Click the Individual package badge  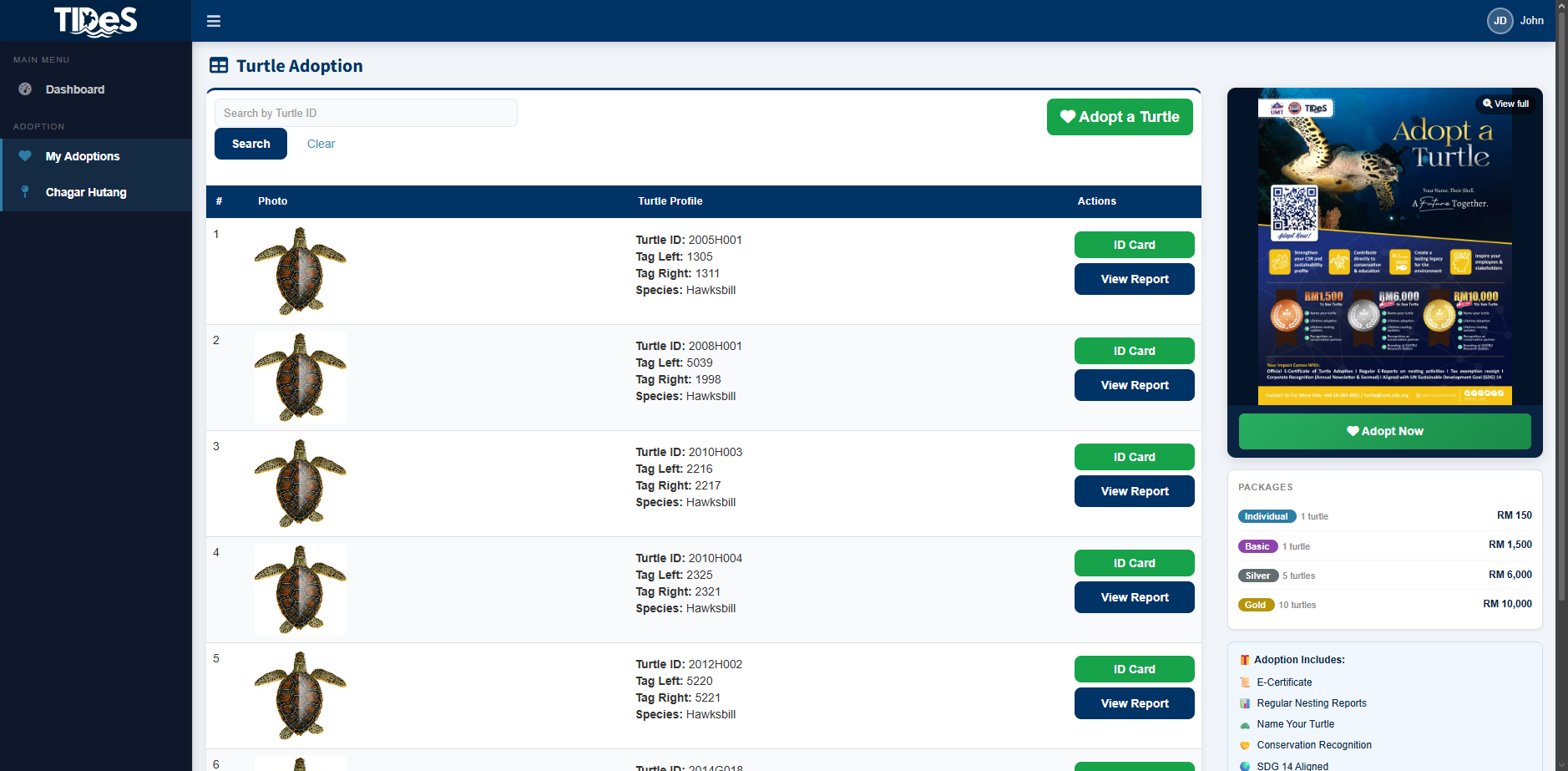(1267, 516)
